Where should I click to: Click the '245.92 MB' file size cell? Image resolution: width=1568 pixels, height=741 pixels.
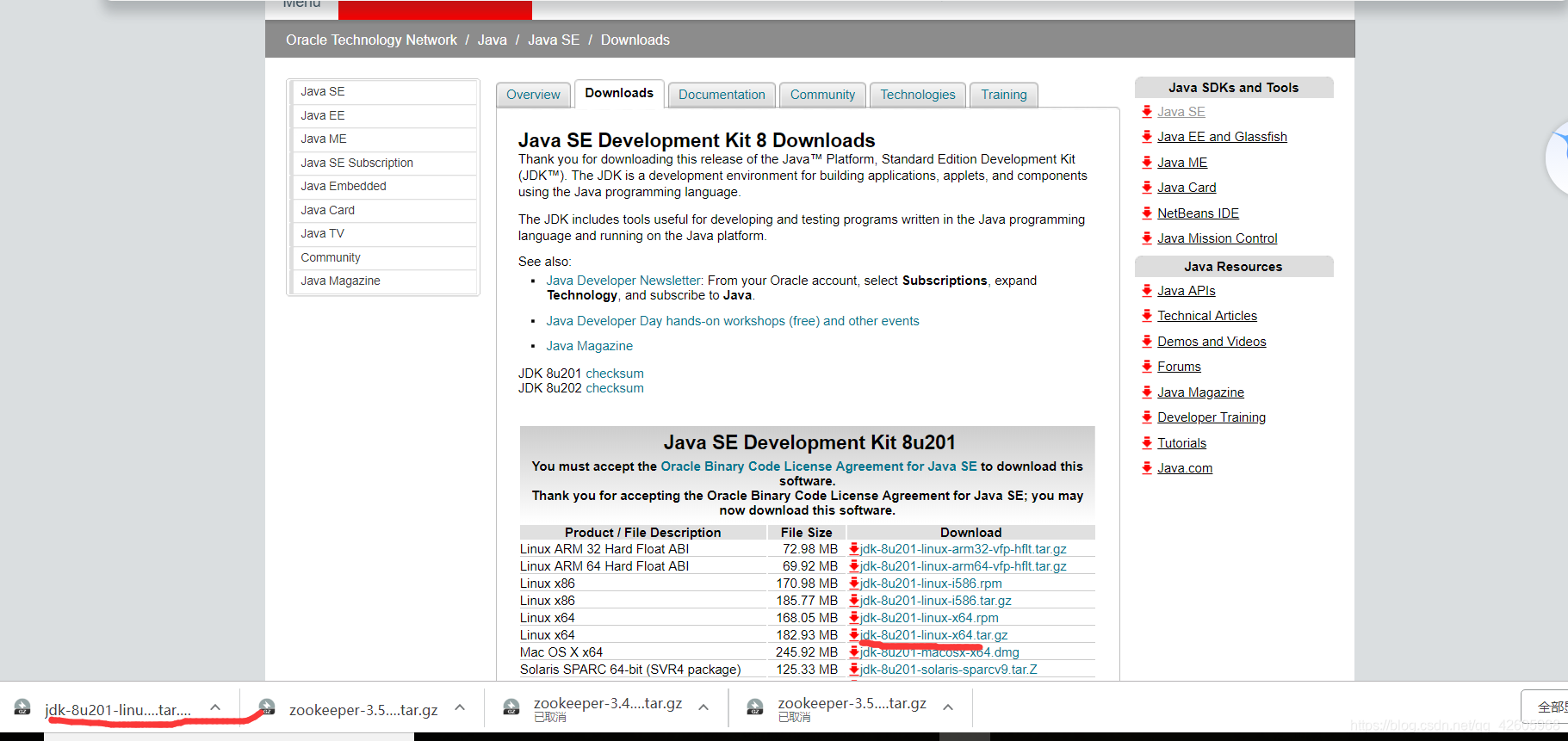(x=807, y=652)
